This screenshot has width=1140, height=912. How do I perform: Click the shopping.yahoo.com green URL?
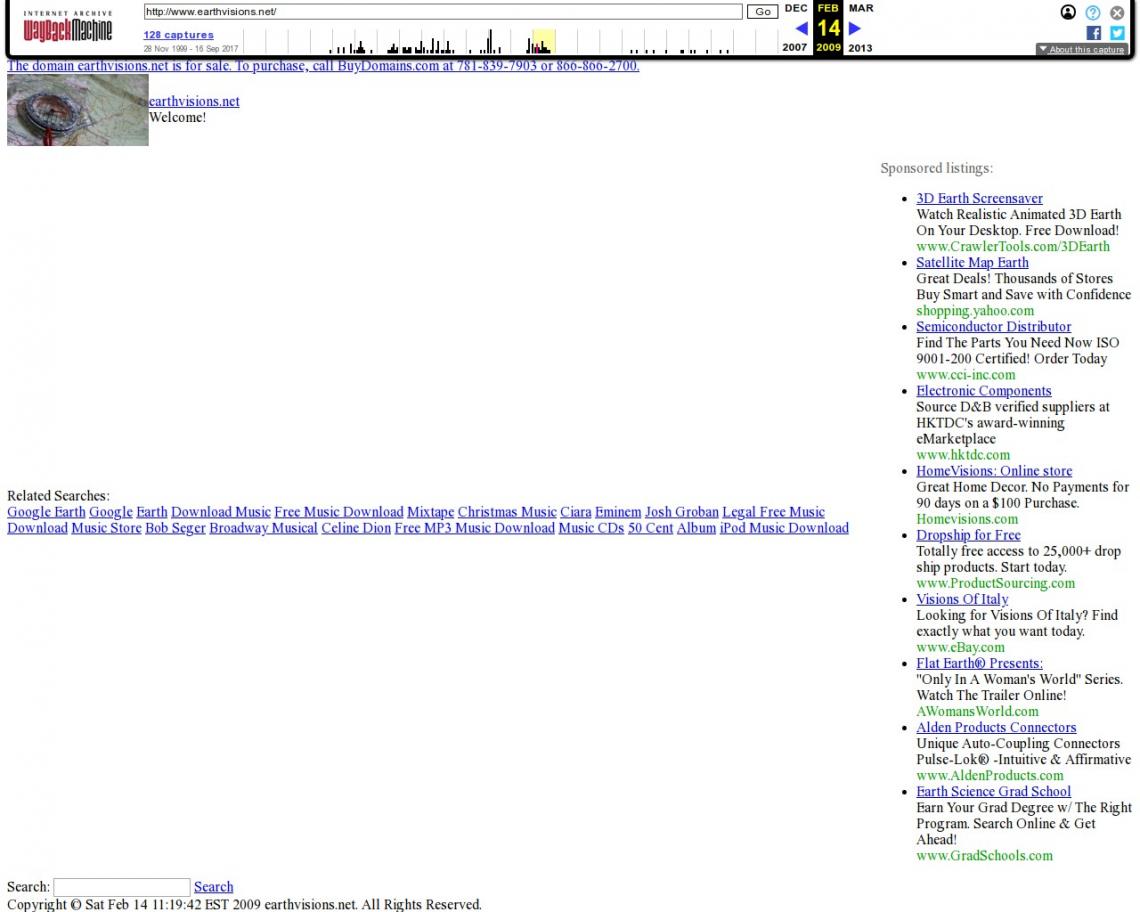point(975,311)
